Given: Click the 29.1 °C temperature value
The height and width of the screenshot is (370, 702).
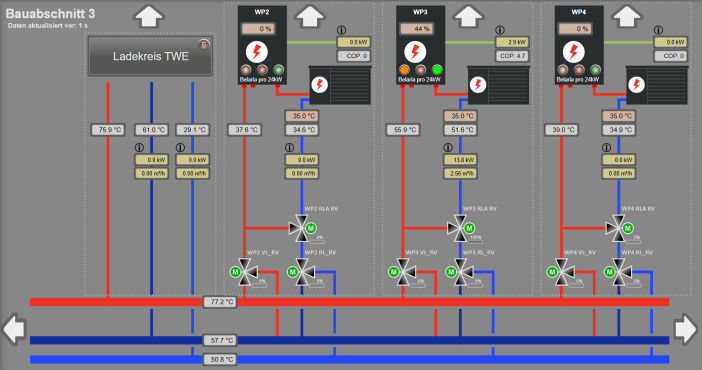Looking at the screenshot, I should [193, 130].
